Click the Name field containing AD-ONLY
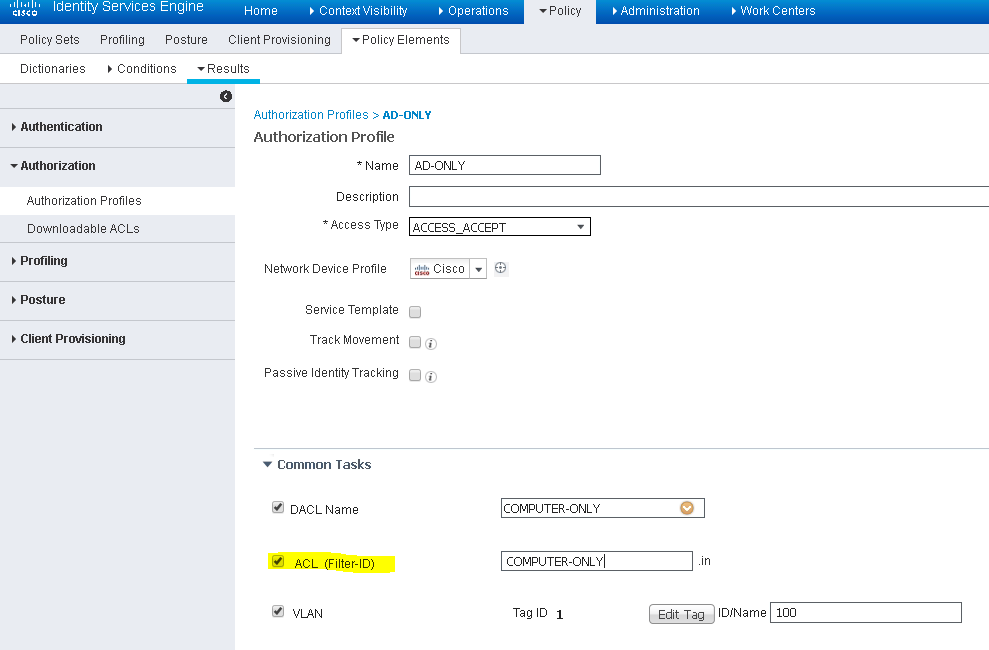Image resolution: width=989 pixels, height=650 pixels. [505, 165]
